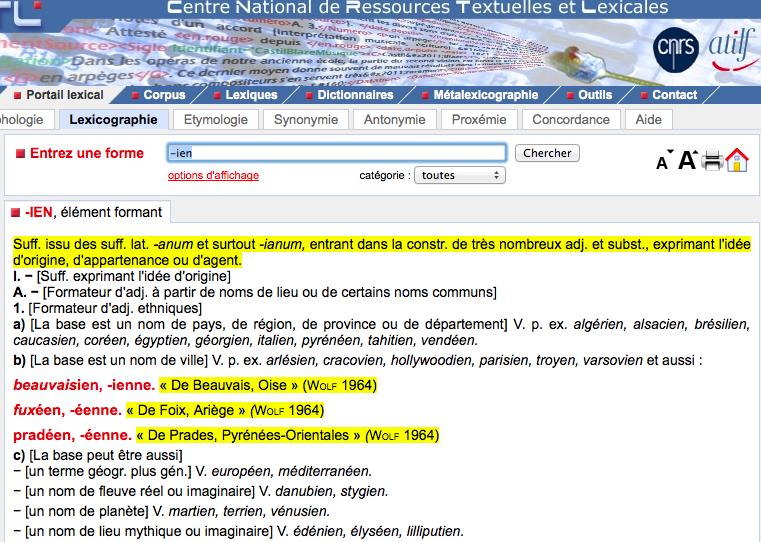This screenshot has width=761, height=542.
Task: Go home via the house icon
Action: [x=737, y=160]
